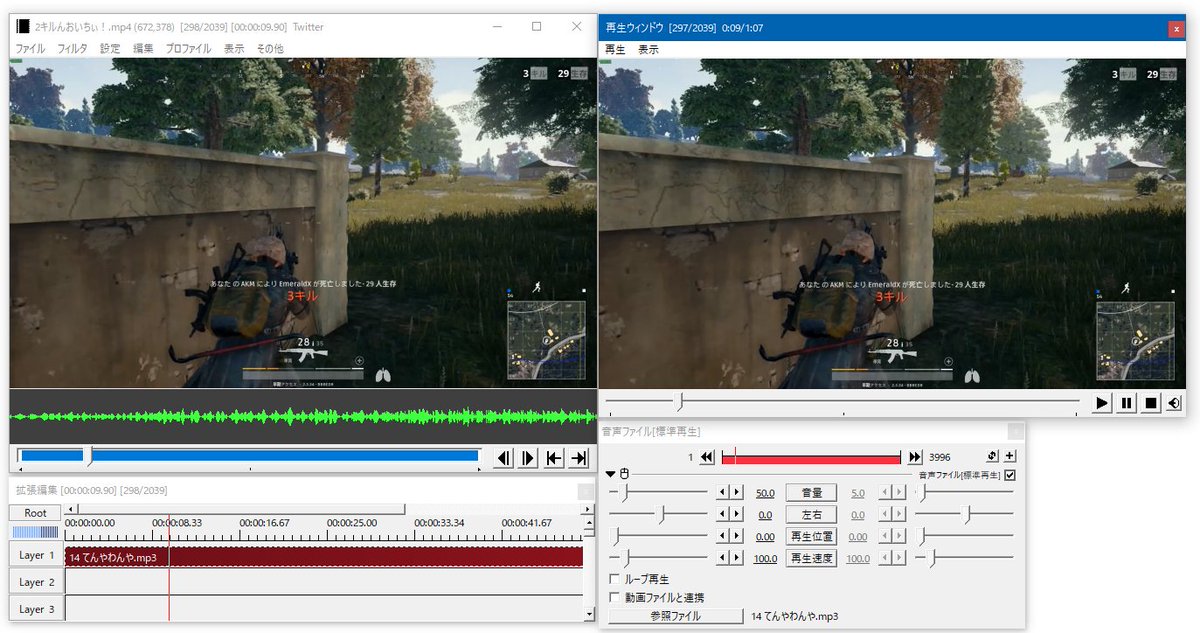Image resolution: width=1200 pixels, height=633 pixels.
Task: Toggle visibility of Layer 3
Action: (x=36, y=608)
